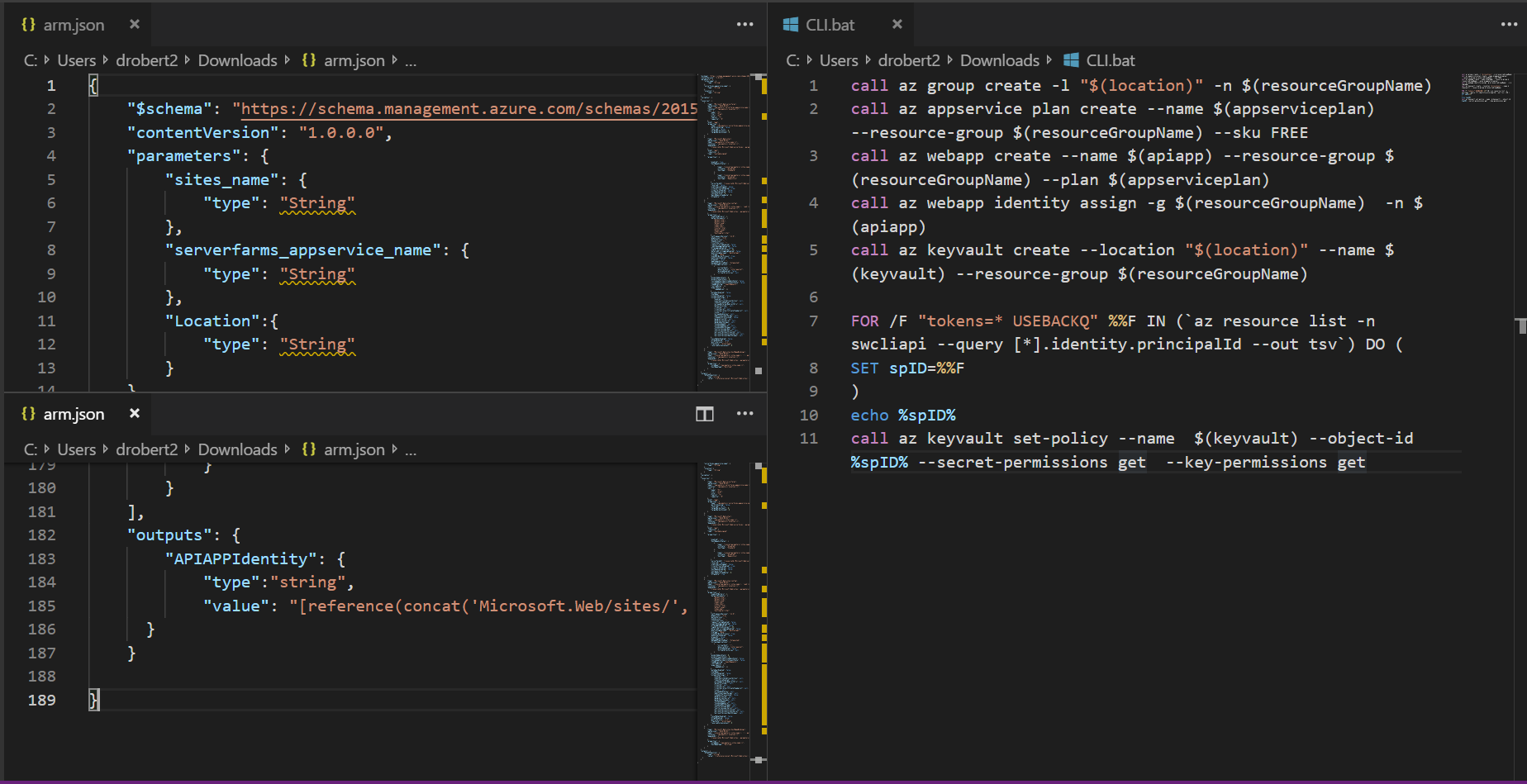Click Downloads in bottom arm.json breadcrumb

237,449
